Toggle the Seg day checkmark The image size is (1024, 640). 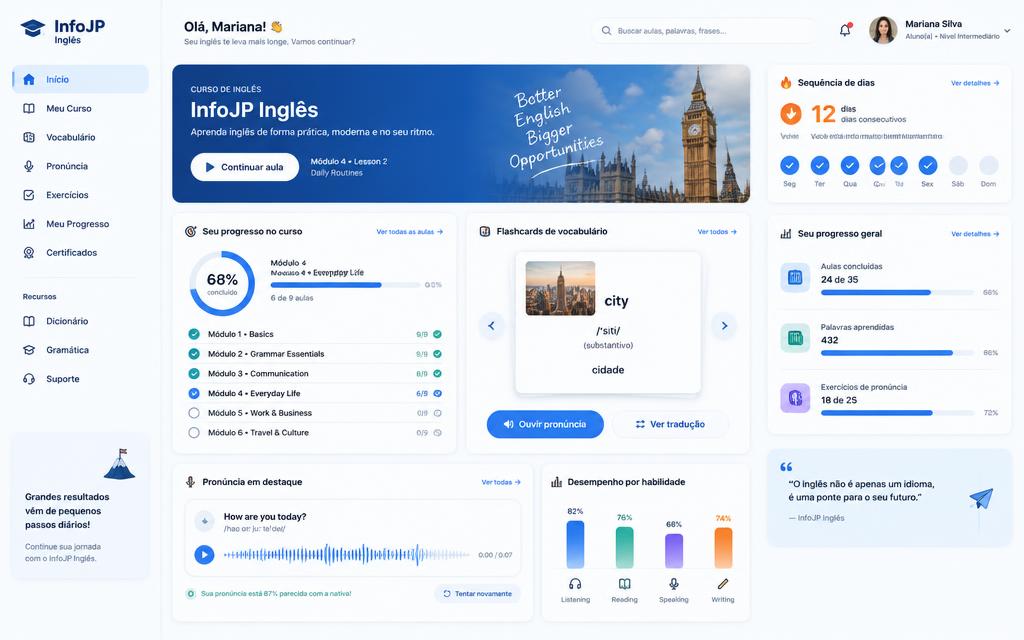click(790, 165)
